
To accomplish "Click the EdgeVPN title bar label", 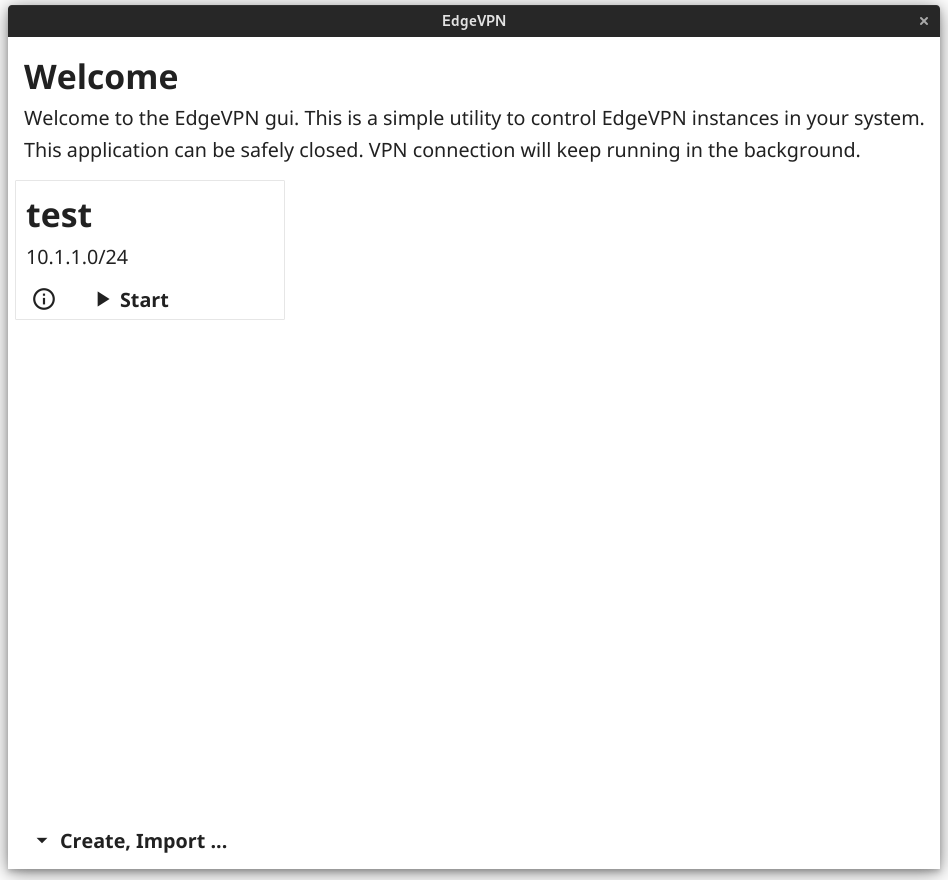I will click(x=474, y=20).
